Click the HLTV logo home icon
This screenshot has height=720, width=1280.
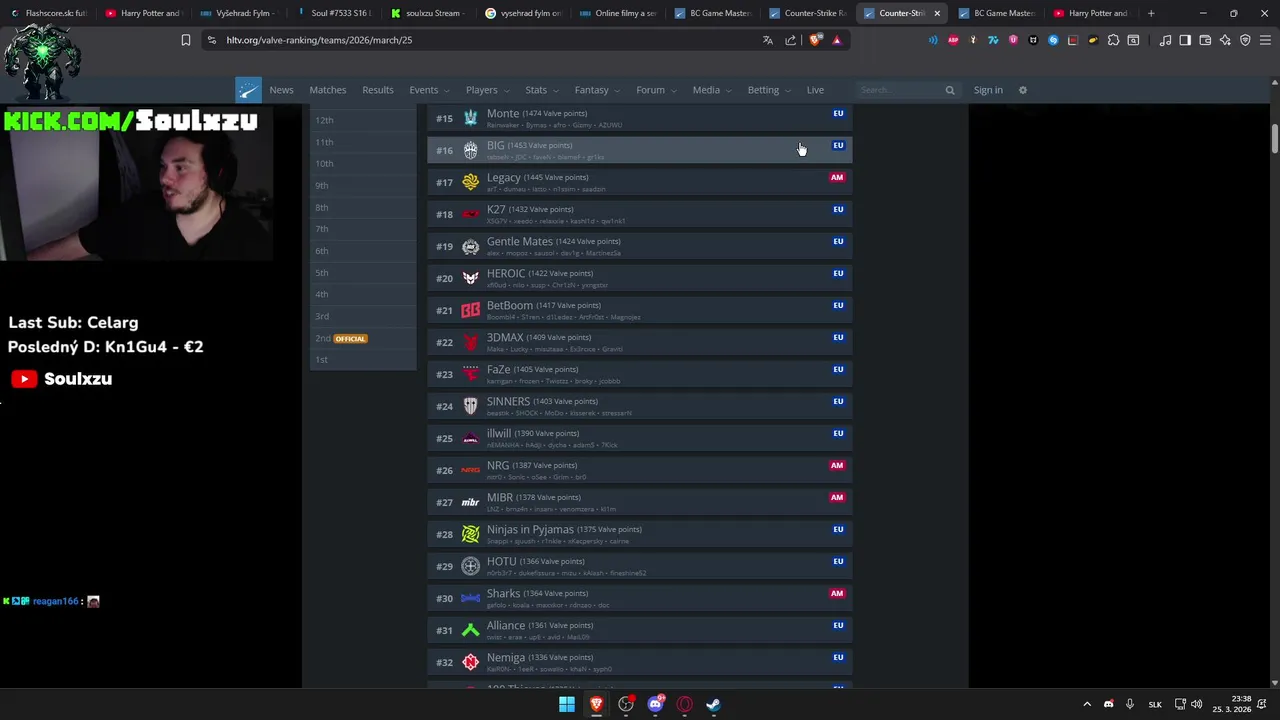(x=248, y=90)
